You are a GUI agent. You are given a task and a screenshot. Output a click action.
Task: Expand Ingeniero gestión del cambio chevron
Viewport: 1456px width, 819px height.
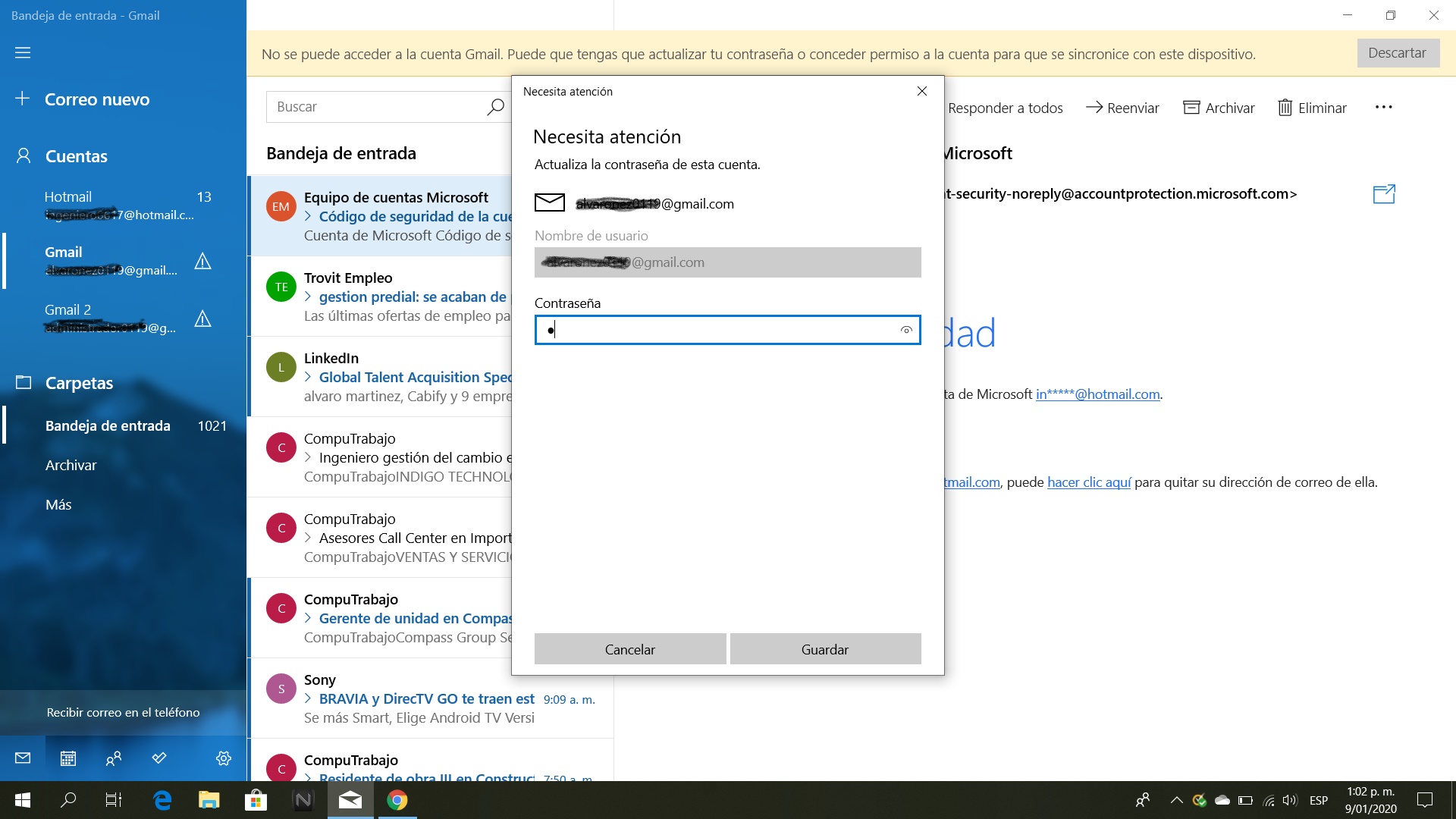[308, 457]
